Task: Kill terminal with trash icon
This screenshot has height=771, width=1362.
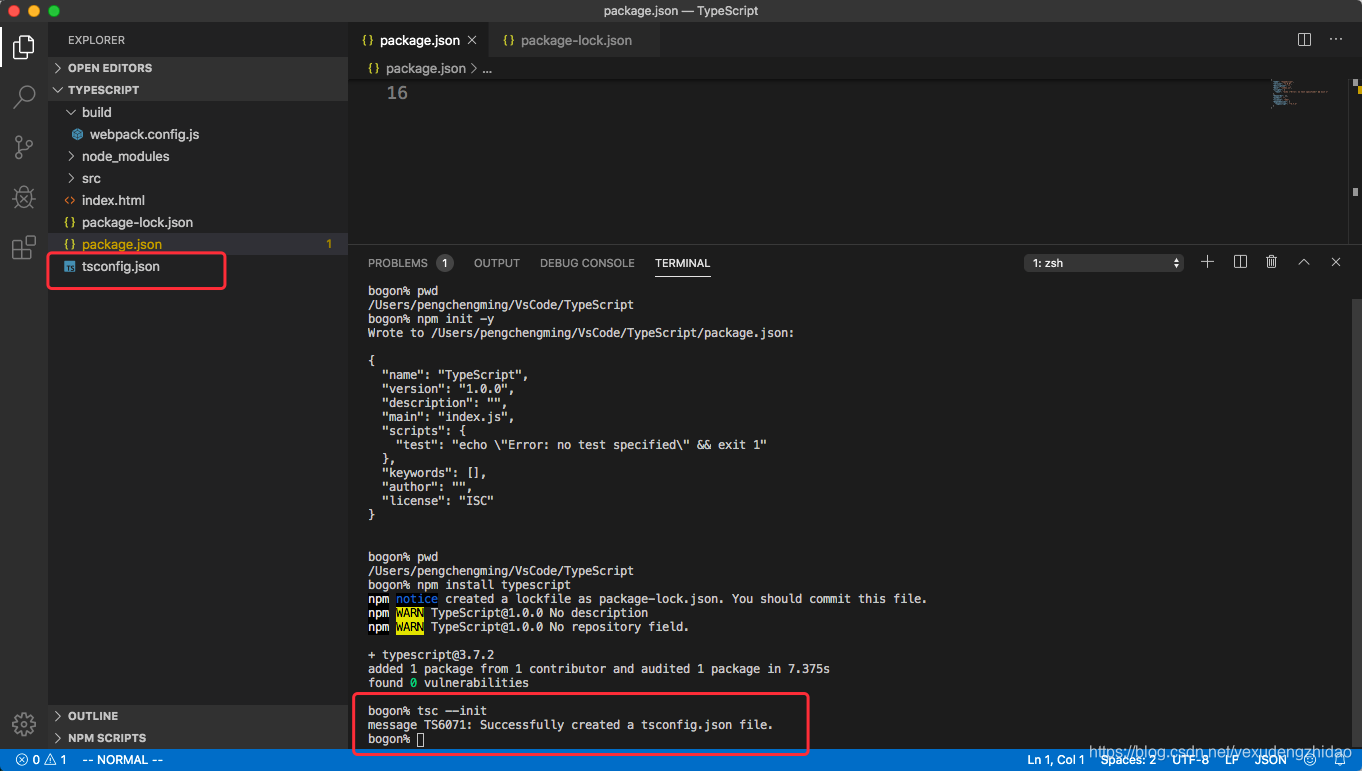Action: (x=1271, y=262)
